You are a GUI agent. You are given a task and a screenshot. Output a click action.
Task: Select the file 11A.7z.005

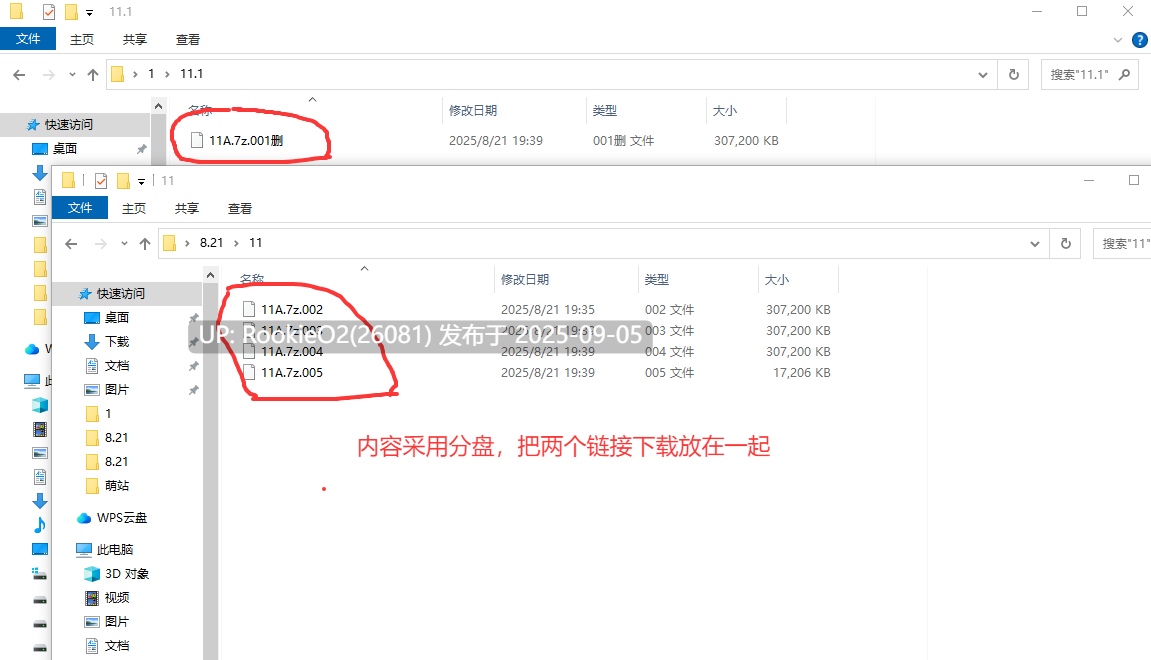tap(291, 373)
